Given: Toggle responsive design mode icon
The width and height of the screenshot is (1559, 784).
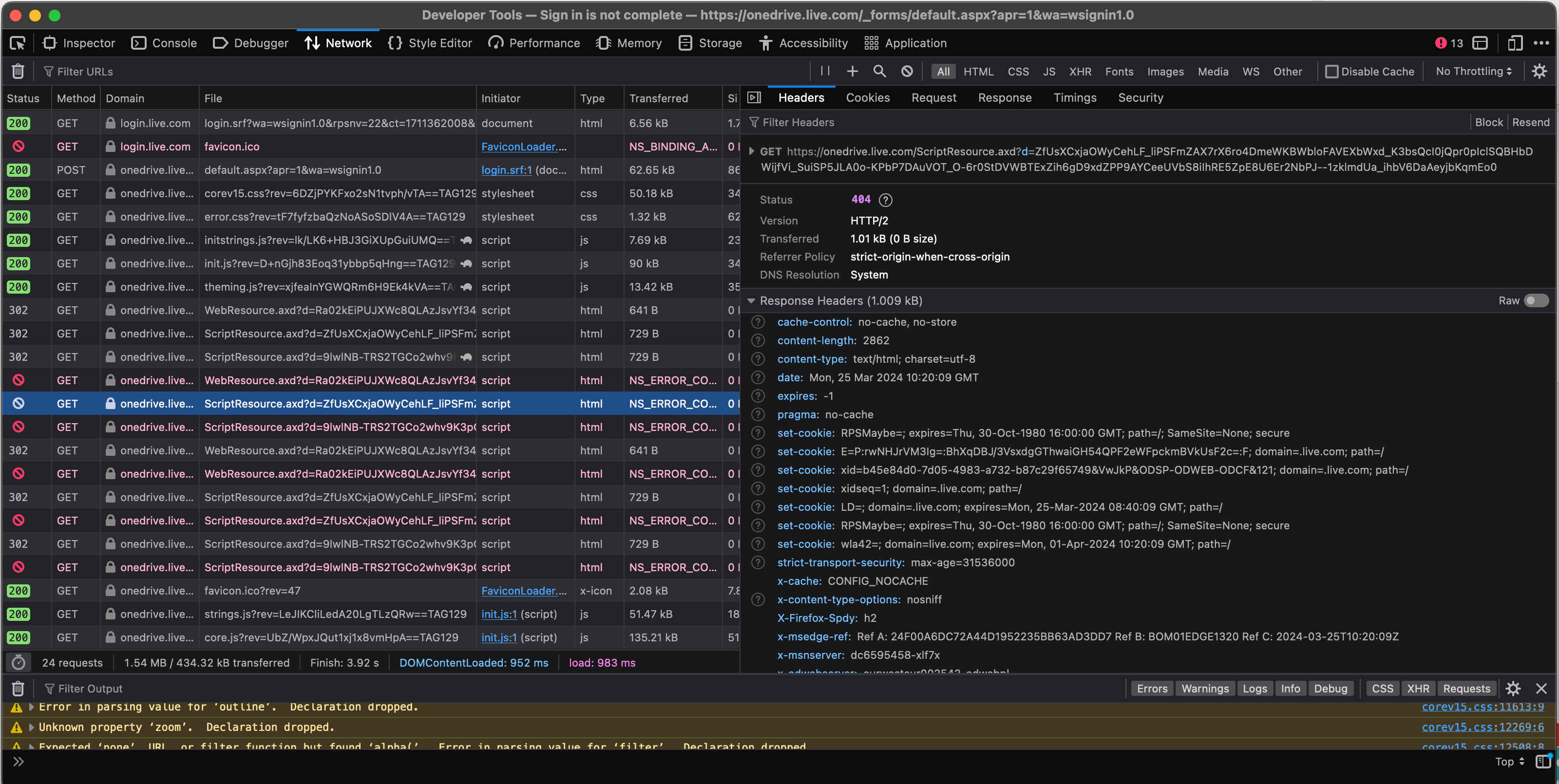Looking at the screenshot, I should point(1515,43).
